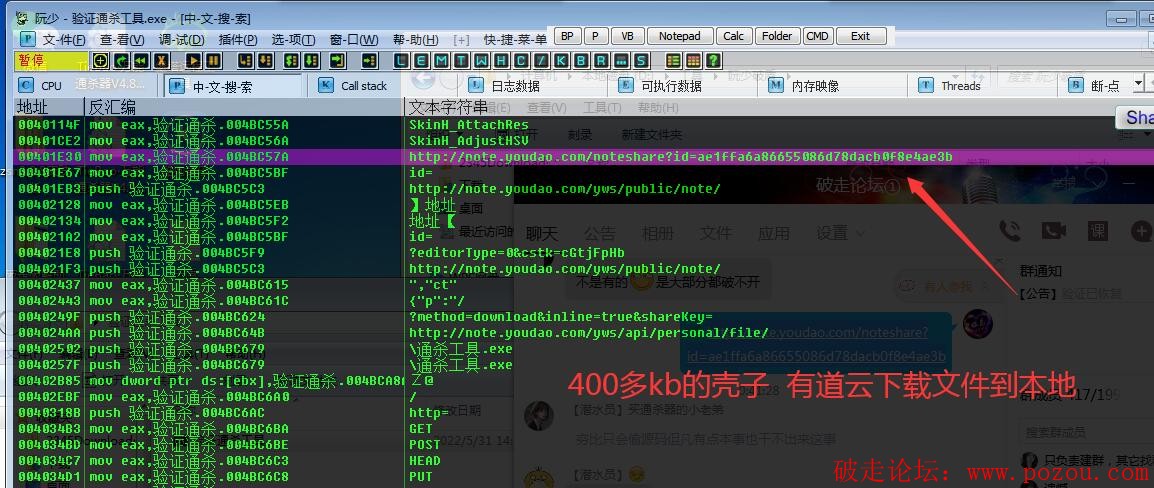Open the 窗-口(W) menu
Image resolution: width=1154 pixels, height=488 pixels.
[354, 39]
